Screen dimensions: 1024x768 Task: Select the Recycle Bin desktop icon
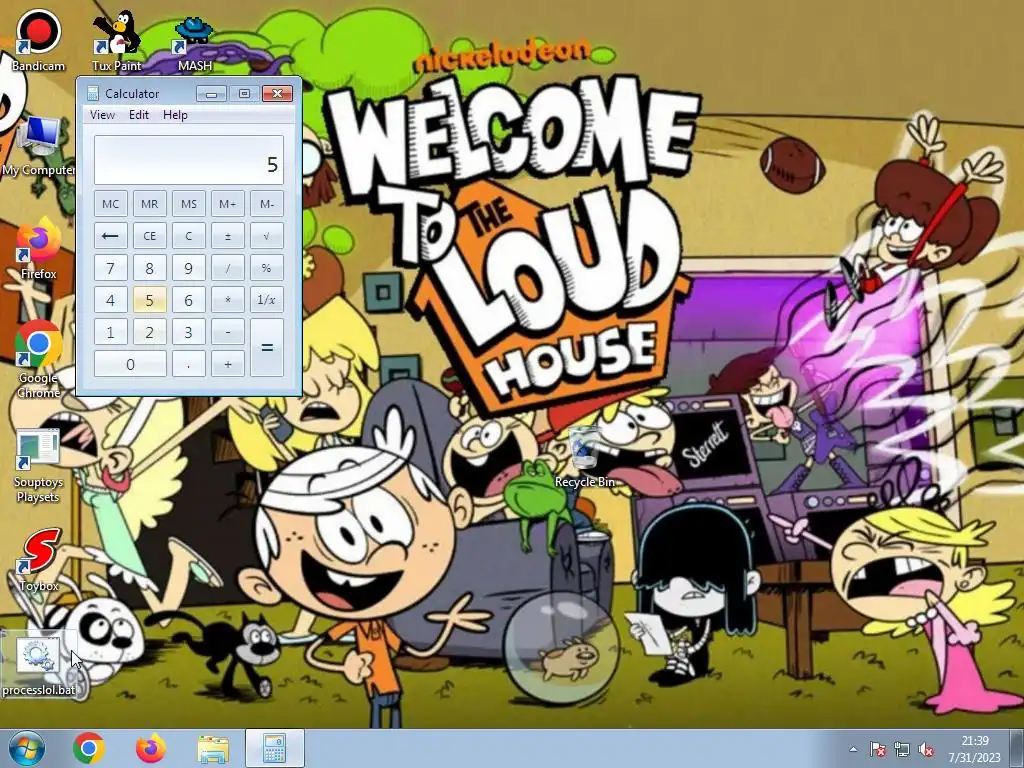(584, 457)
